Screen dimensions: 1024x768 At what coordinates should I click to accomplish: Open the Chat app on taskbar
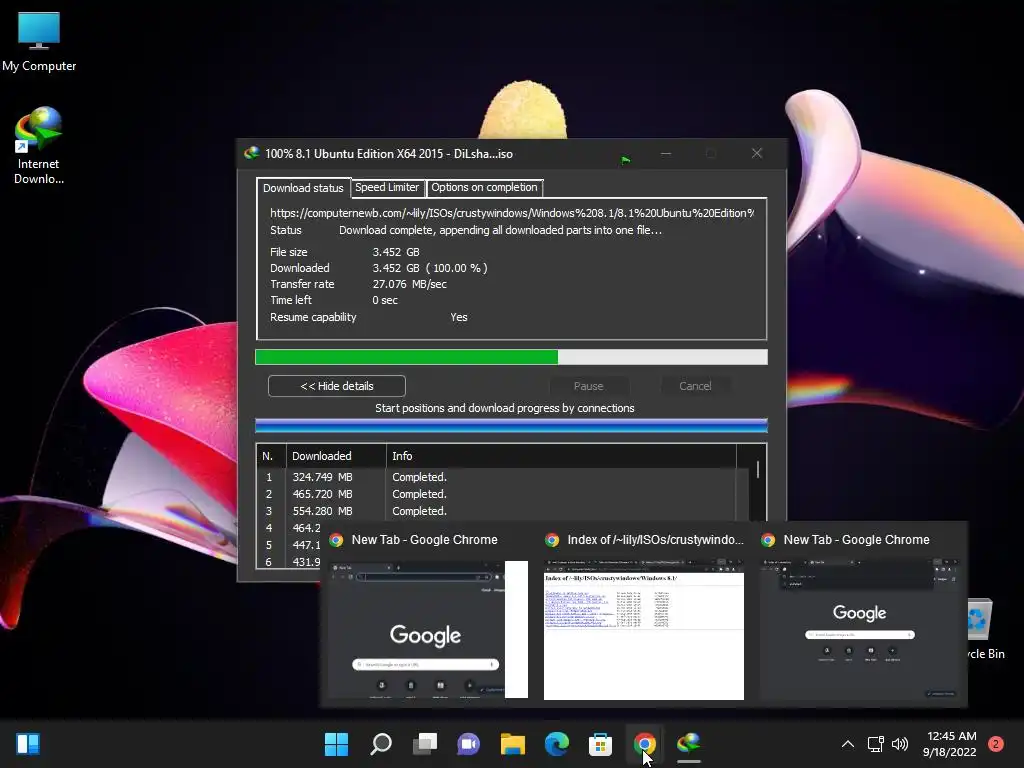pyautogui.click(x=468, y=743)
